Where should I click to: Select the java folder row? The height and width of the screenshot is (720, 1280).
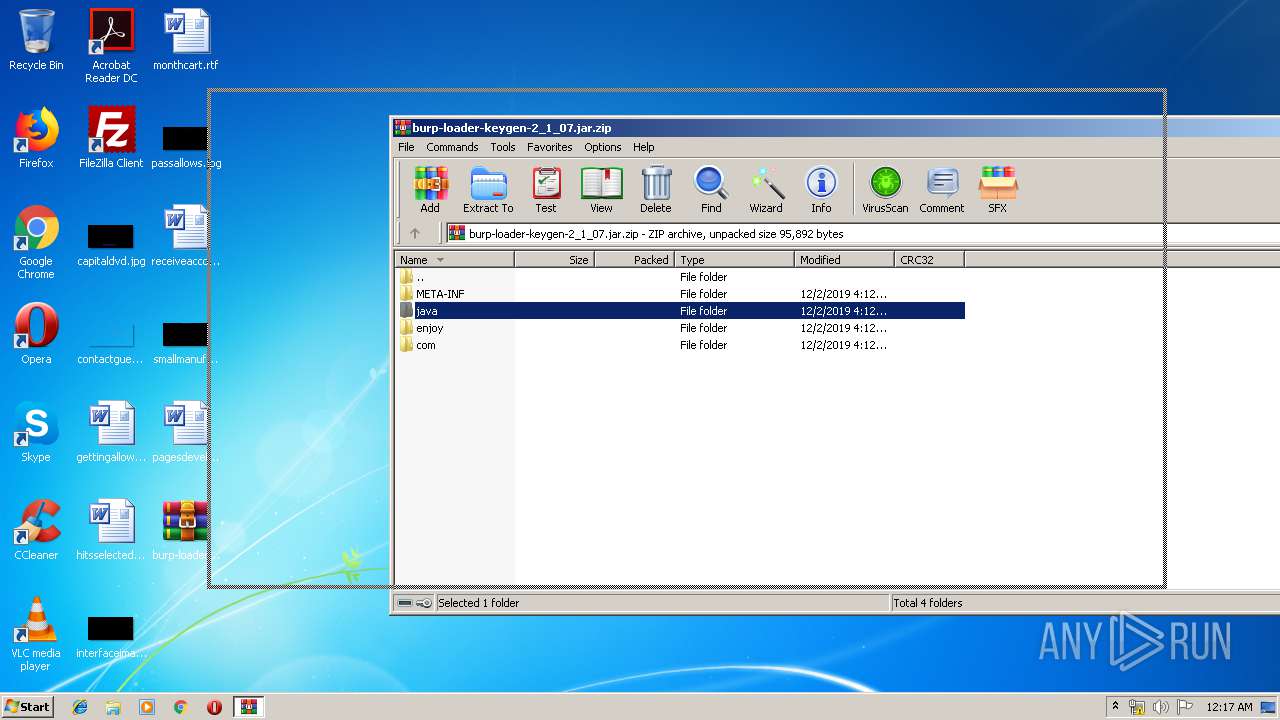680,311
